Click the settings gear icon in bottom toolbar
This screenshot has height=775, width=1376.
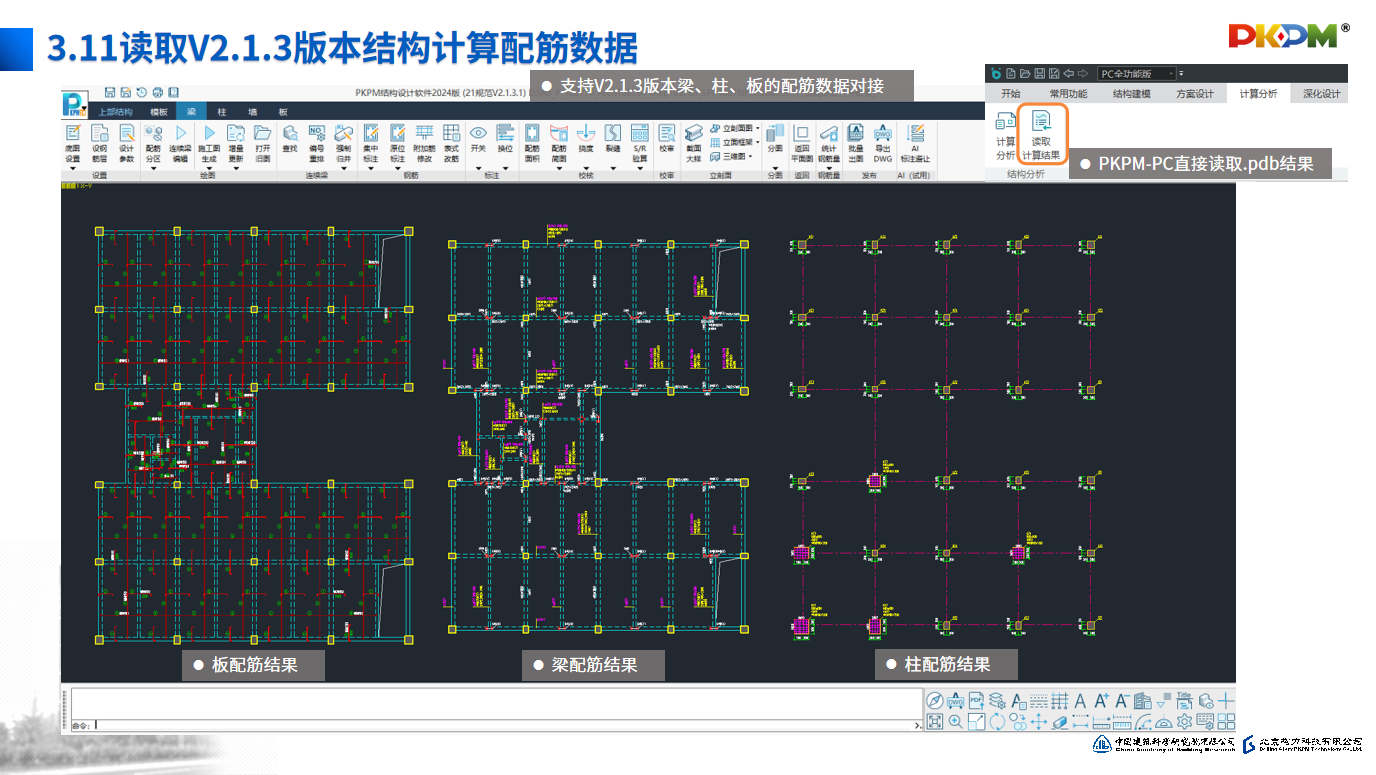click(1185, 721)
